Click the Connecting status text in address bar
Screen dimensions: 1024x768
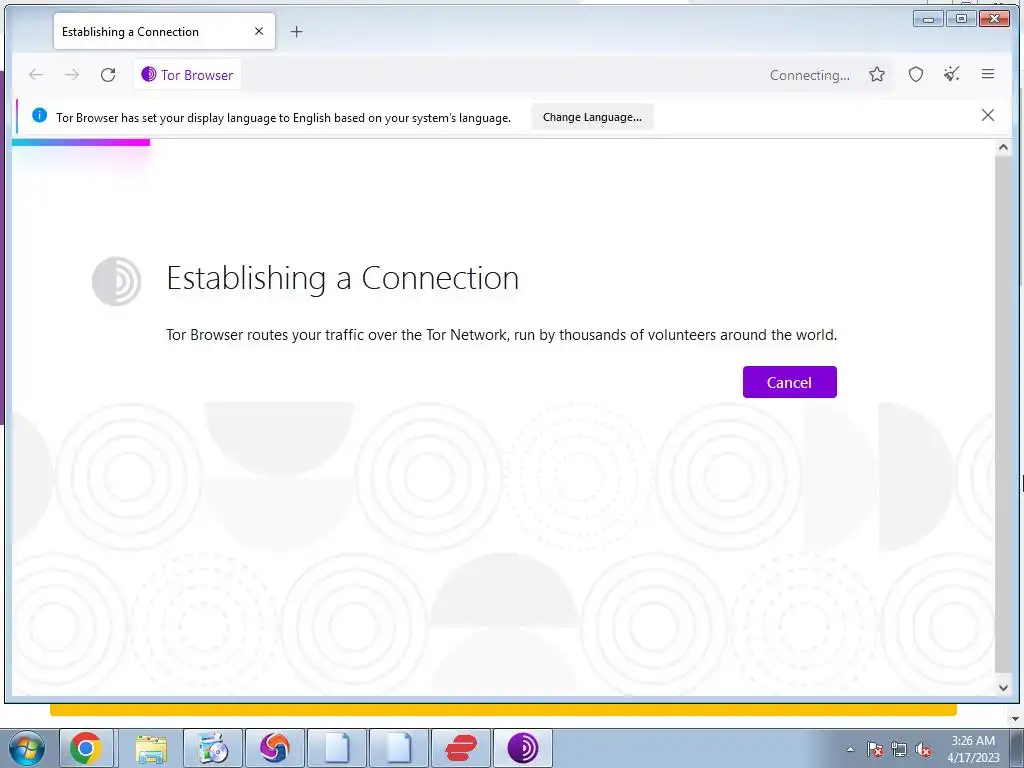pyautogui.click(x=810, y=75)
